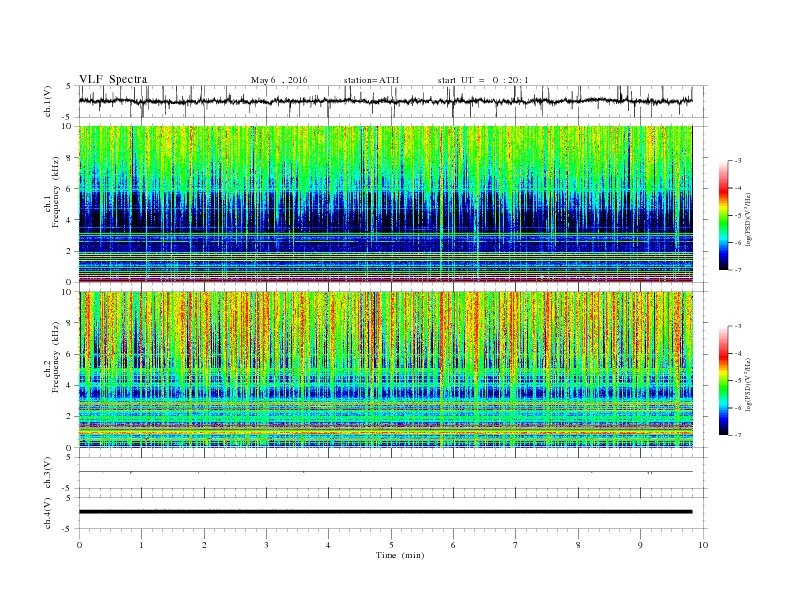Click the 'ch.2 Frequency (kHz)' axis label

tap(52, 357)
